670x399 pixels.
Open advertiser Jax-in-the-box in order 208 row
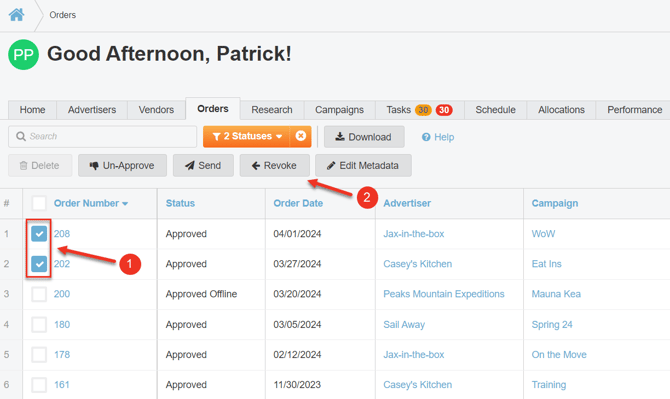(414, 234)
